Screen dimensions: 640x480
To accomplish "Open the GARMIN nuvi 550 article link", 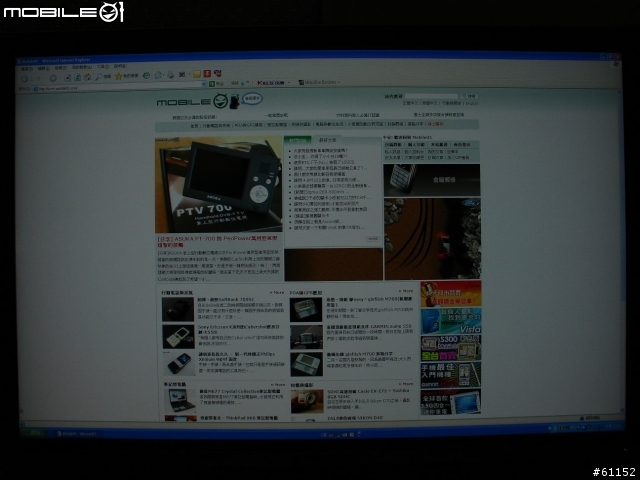I will (x=369, y=327).
